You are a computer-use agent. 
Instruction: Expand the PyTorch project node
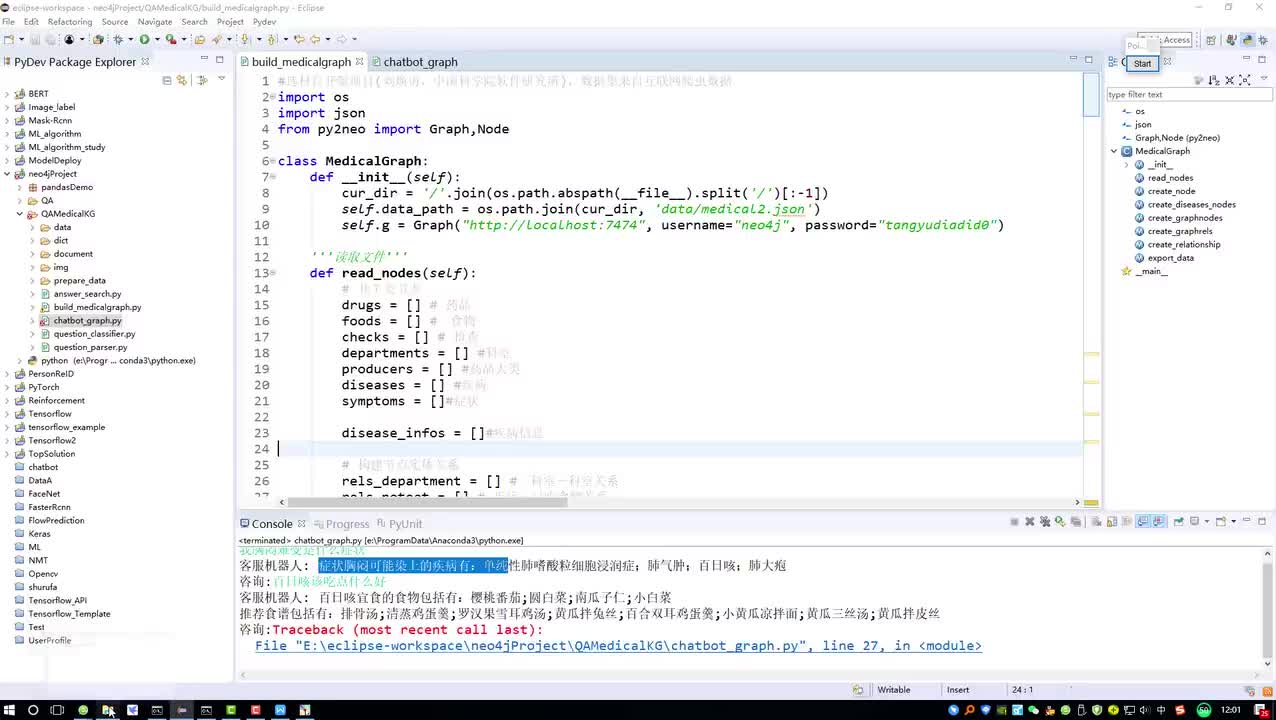coord(7,387)
